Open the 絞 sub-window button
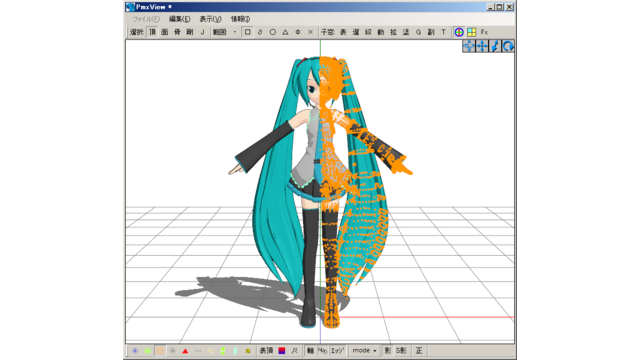640x360 pixels. click(x=368, y=32)
